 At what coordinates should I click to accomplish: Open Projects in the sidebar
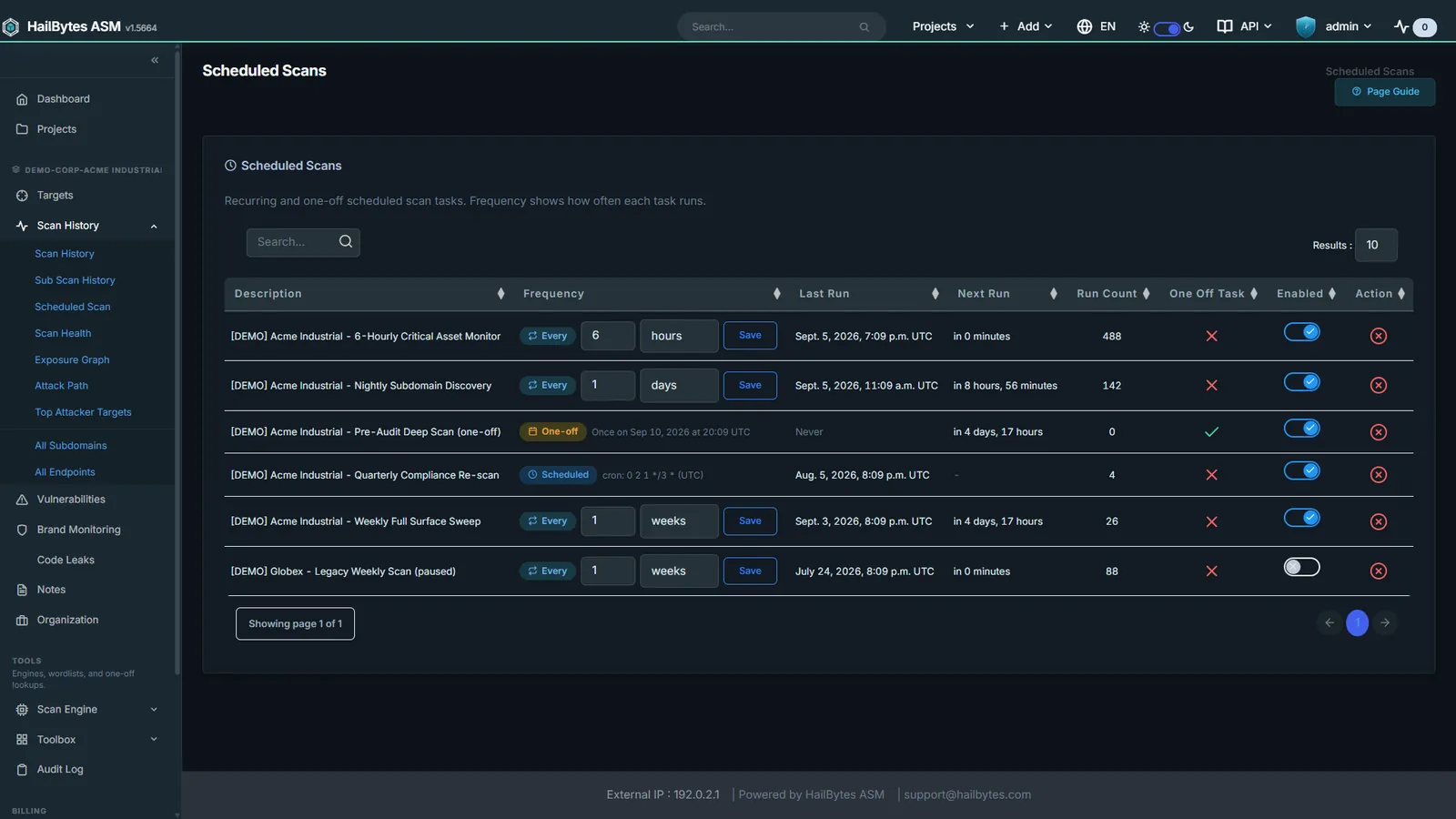(56, 129)
